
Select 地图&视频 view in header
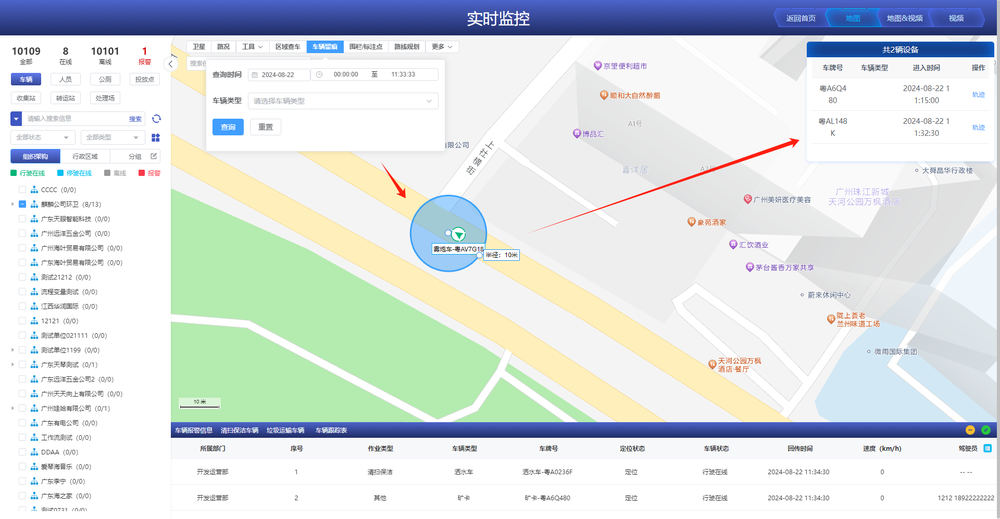coord(904,18)
